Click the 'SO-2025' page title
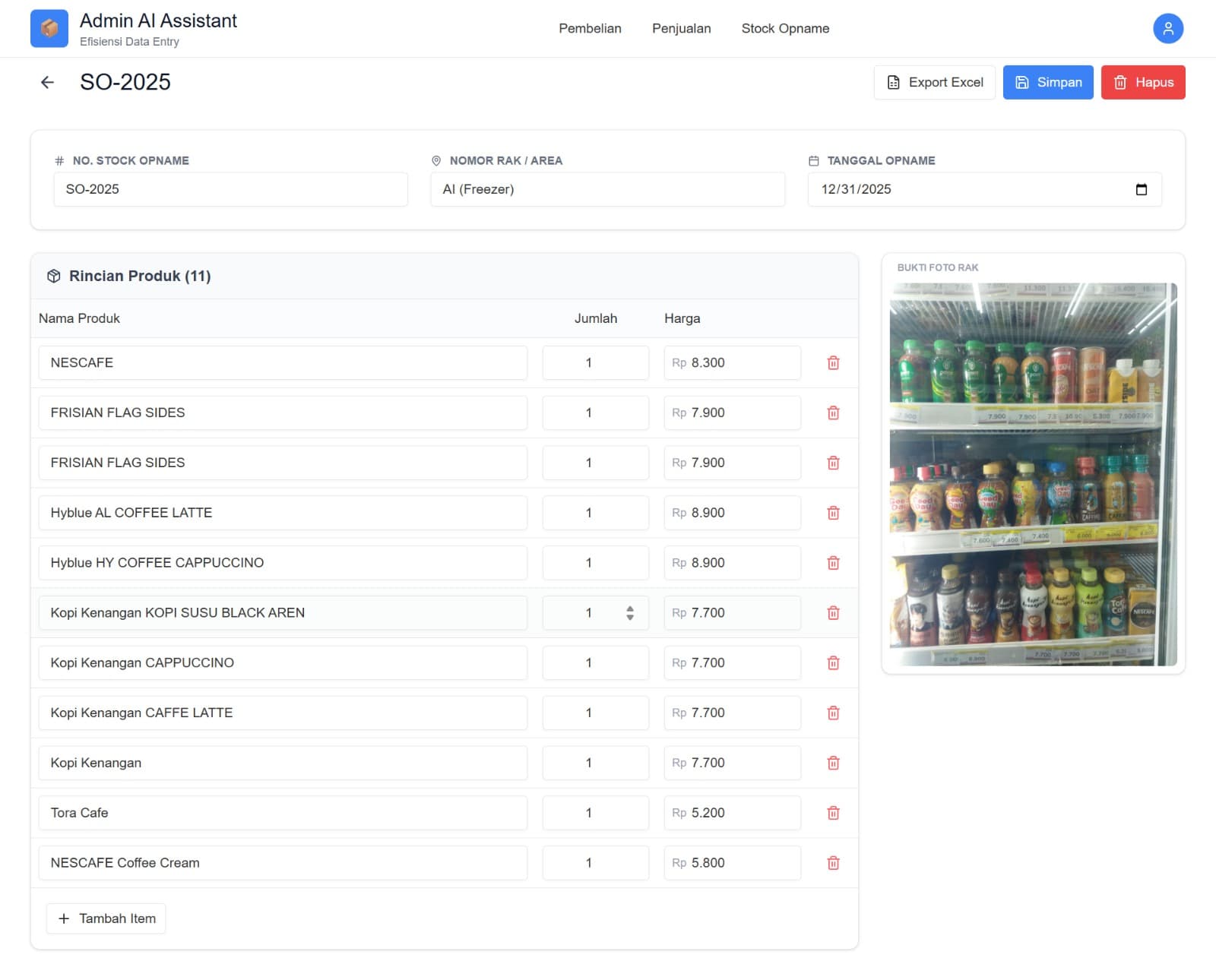1216x980 pixels. tap(125, 82)
